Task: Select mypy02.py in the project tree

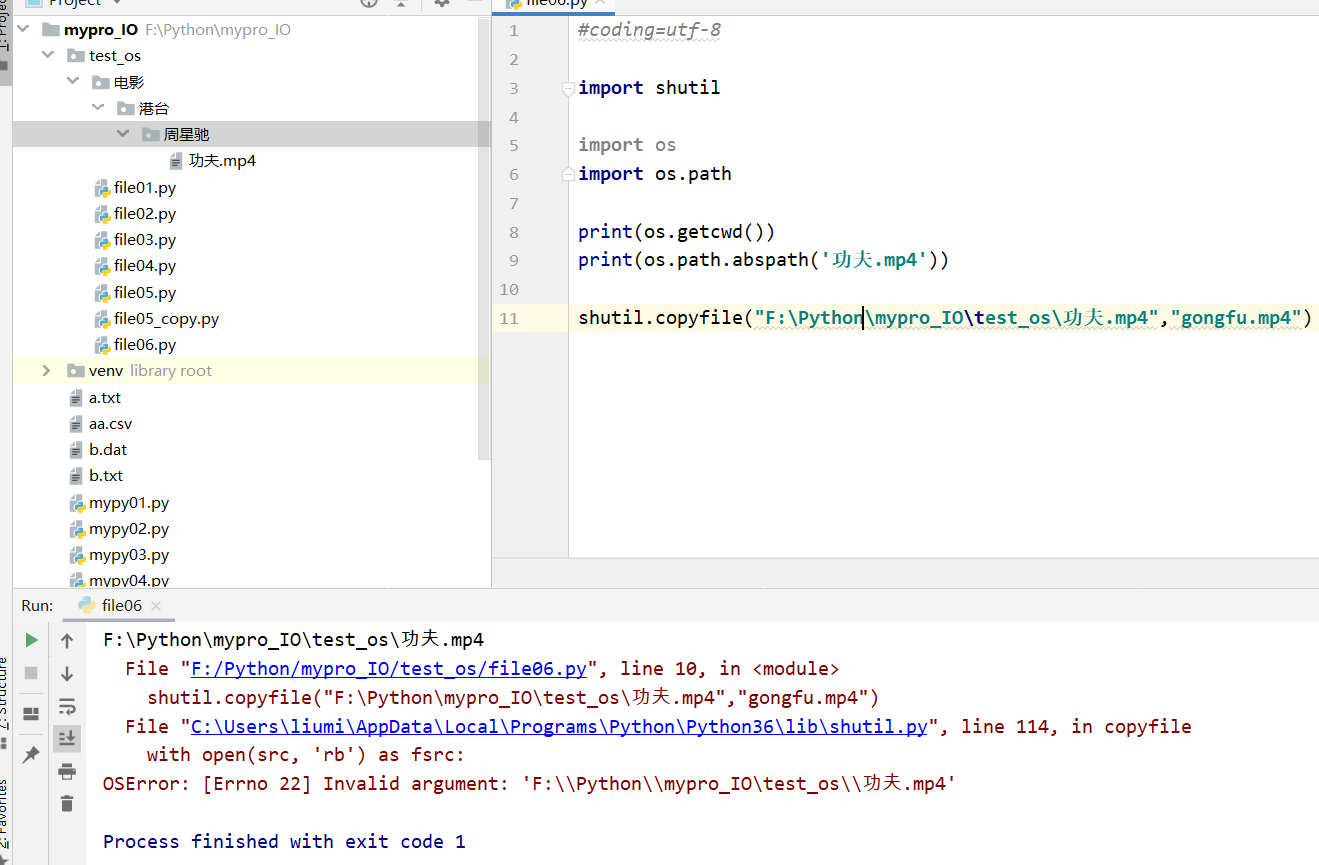Action: (129, 529)
